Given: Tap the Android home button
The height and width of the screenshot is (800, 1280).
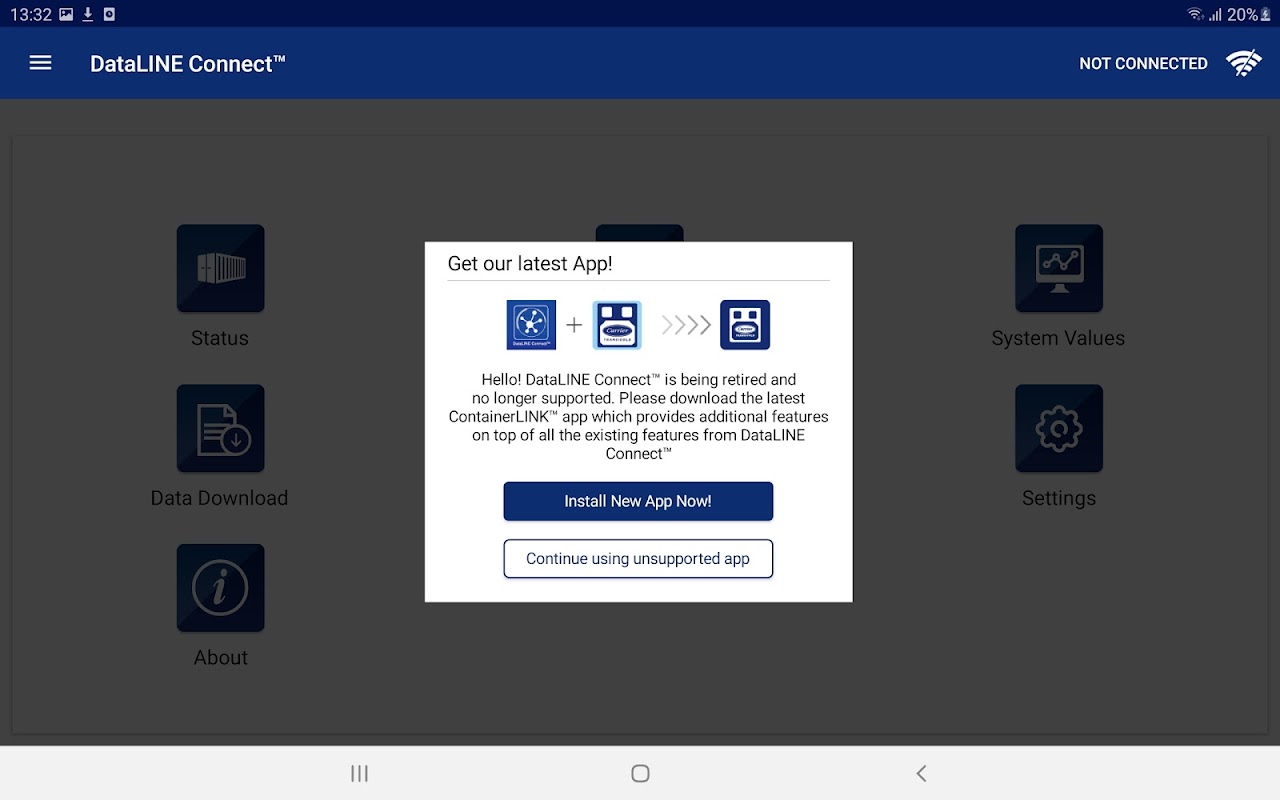Looking at the screenshot, I should point(641,773).
